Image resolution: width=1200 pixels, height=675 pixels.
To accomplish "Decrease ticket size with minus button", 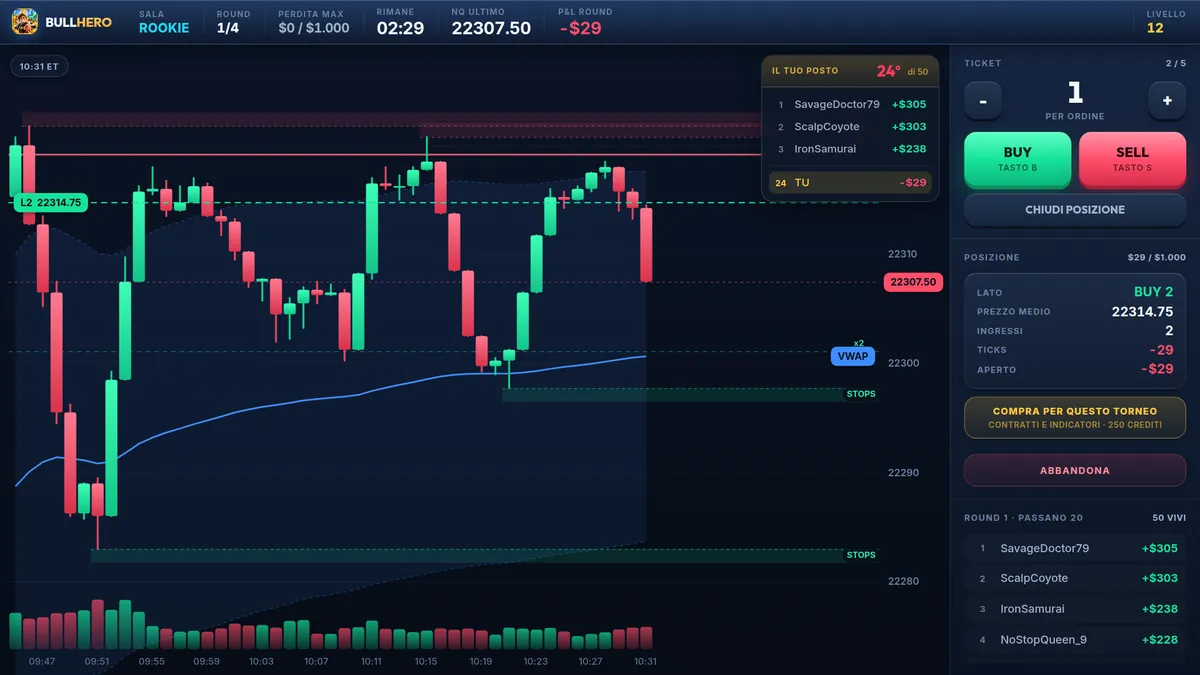I will tap(983, 100).
